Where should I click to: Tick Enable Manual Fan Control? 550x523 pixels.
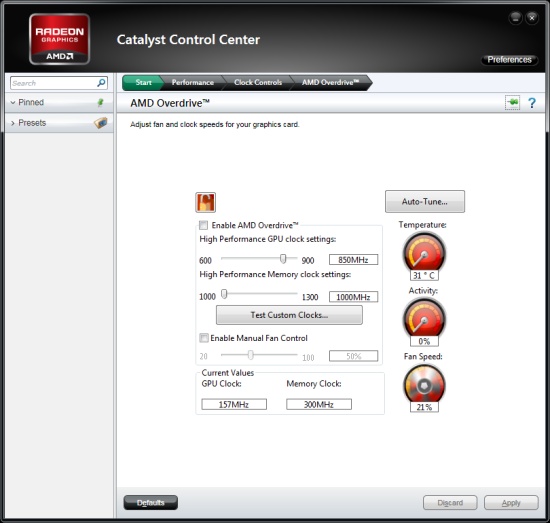[x=203, y=338]
